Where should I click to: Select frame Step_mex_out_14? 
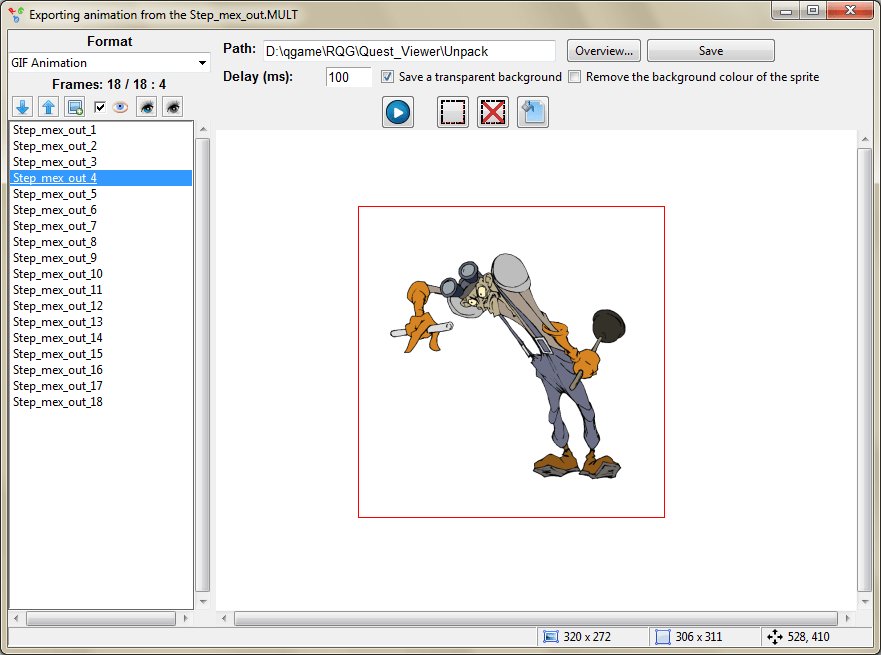pyautogui.click(x=101, y=338)
